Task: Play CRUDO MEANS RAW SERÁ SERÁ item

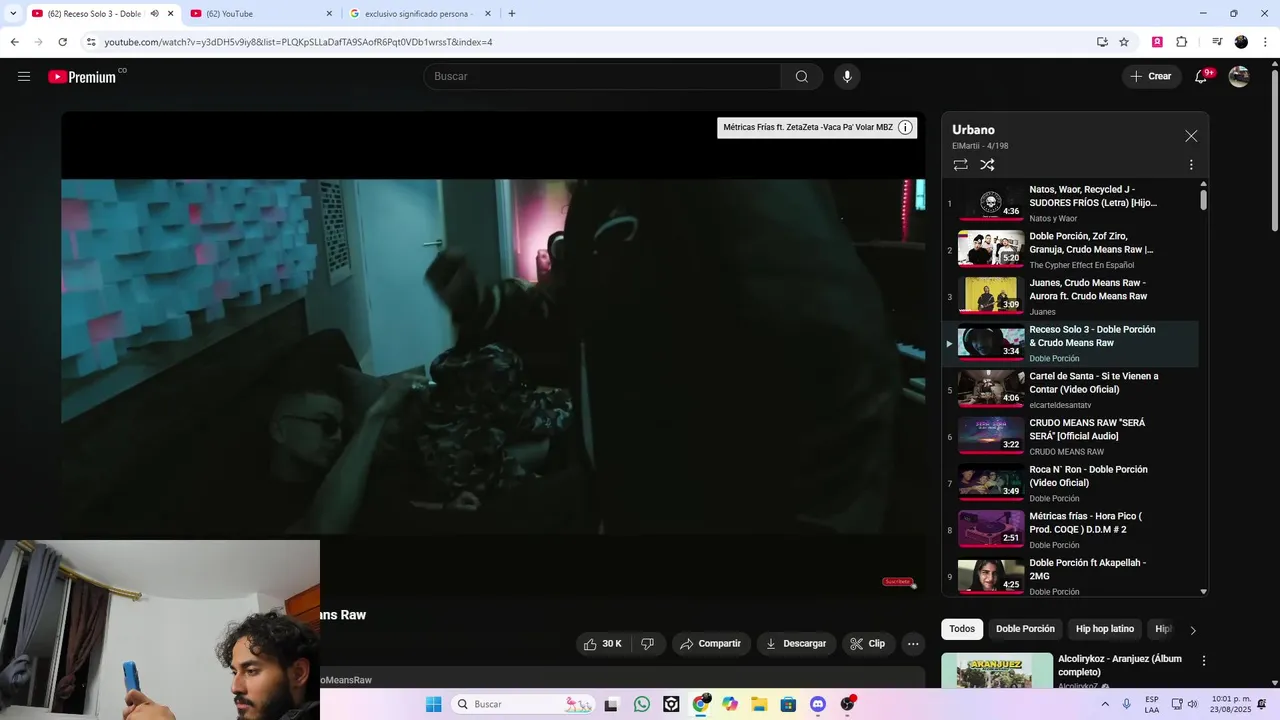Action: [x=1071, y=436]
